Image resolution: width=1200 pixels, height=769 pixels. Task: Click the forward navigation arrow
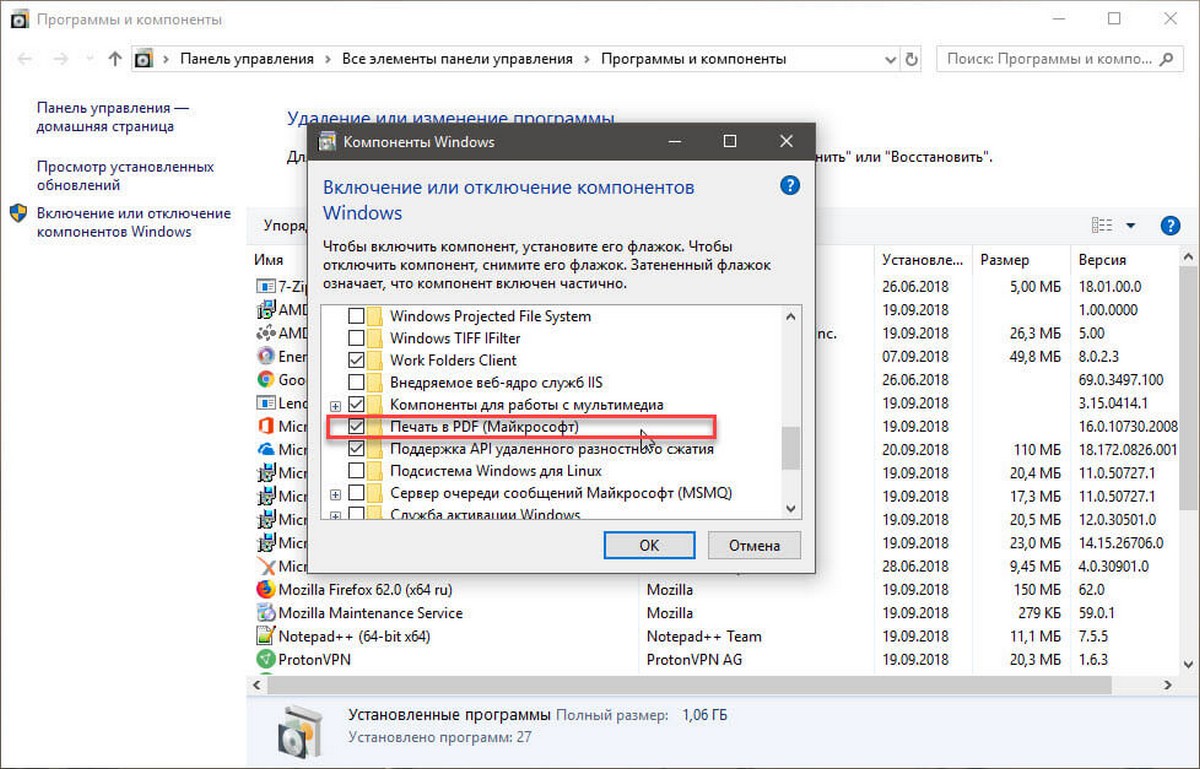coord(62,59)
